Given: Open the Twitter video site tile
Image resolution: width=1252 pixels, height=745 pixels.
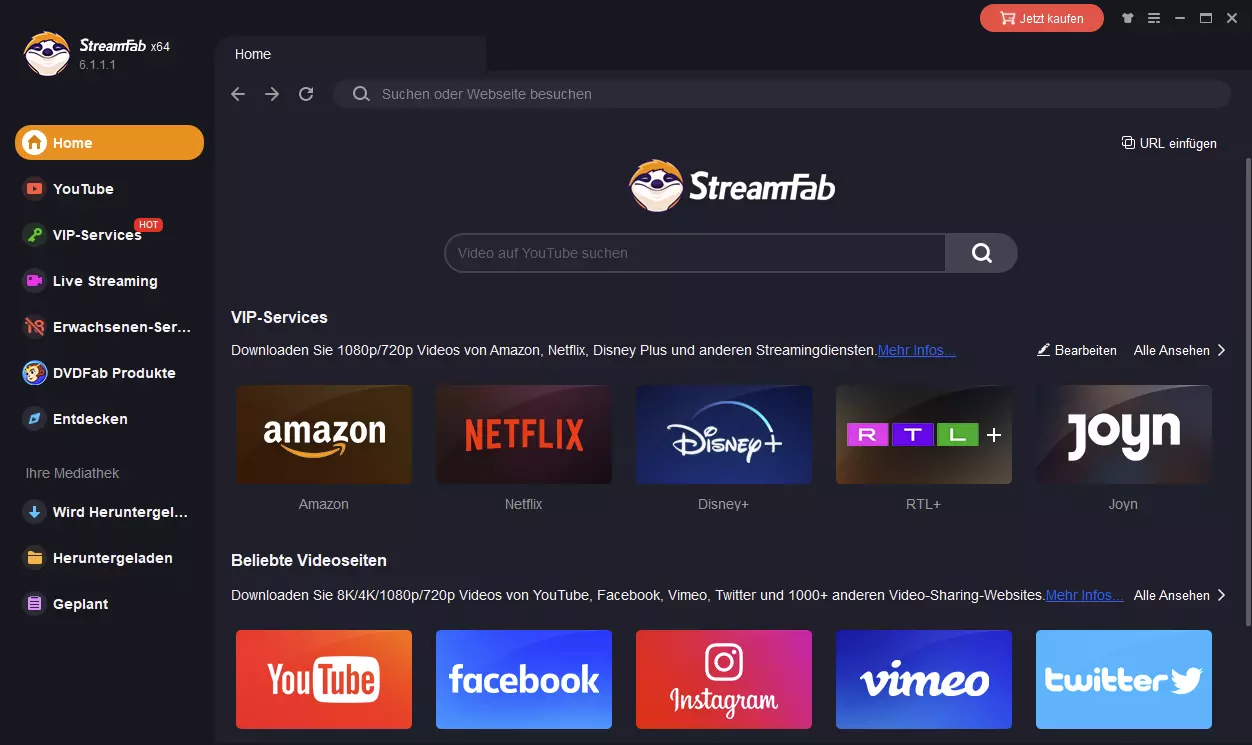Looking at the screenshot, I should 1124,680.
